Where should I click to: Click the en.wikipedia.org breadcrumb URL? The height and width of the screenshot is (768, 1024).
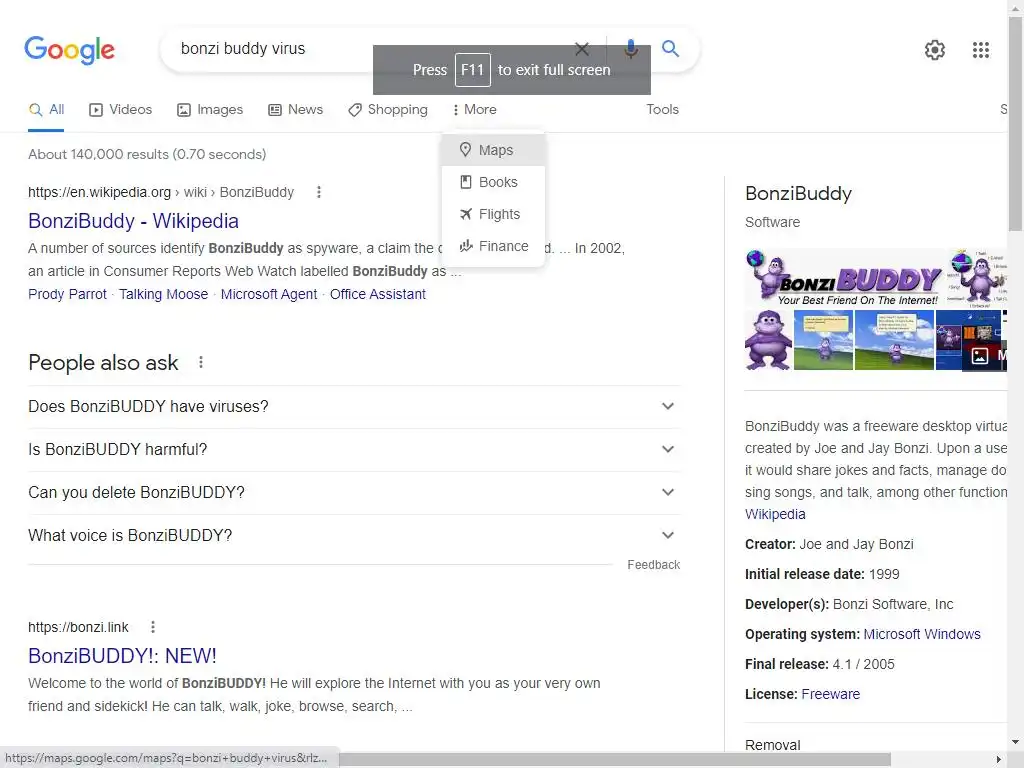click(x=161, y=192)
